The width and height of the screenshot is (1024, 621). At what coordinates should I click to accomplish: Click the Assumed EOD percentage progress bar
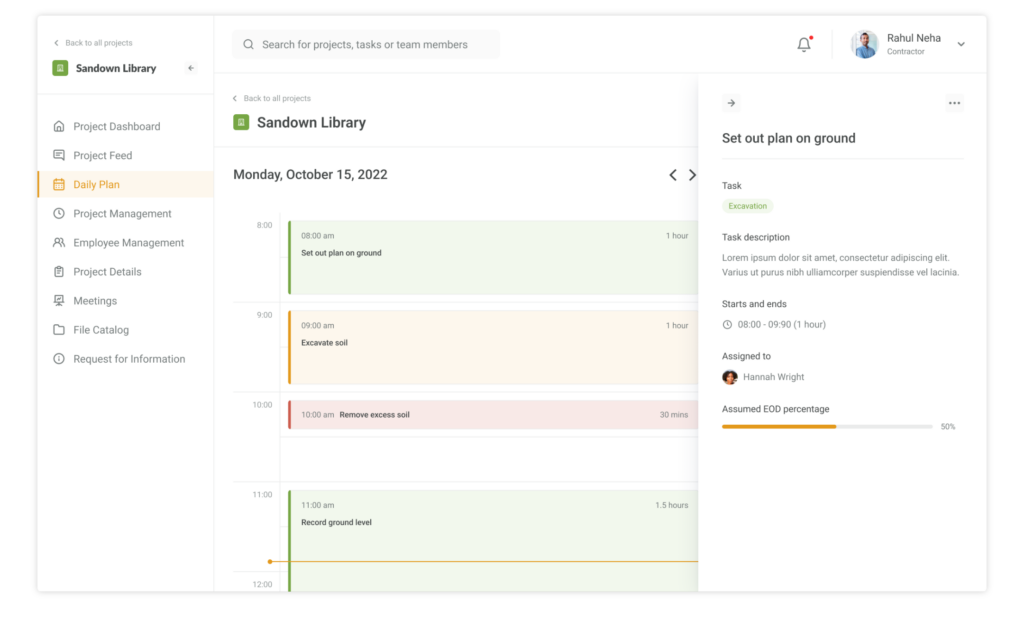click(827, 427)
